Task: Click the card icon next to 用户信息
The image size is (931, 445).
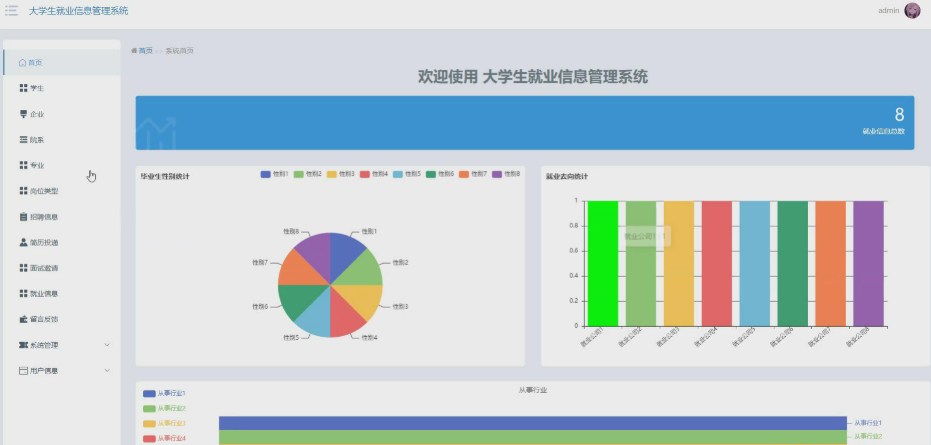Action: coord(23,371)
